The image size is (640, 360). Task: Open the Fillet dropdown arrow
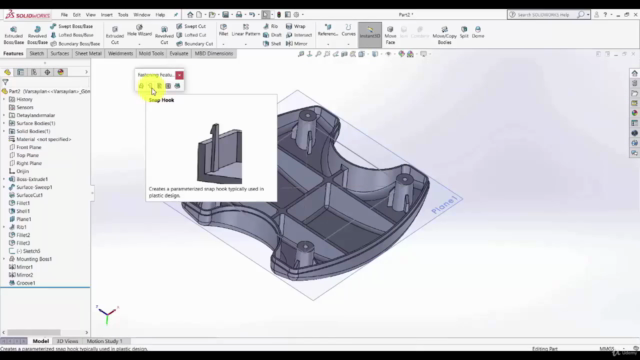click(223, 44)
